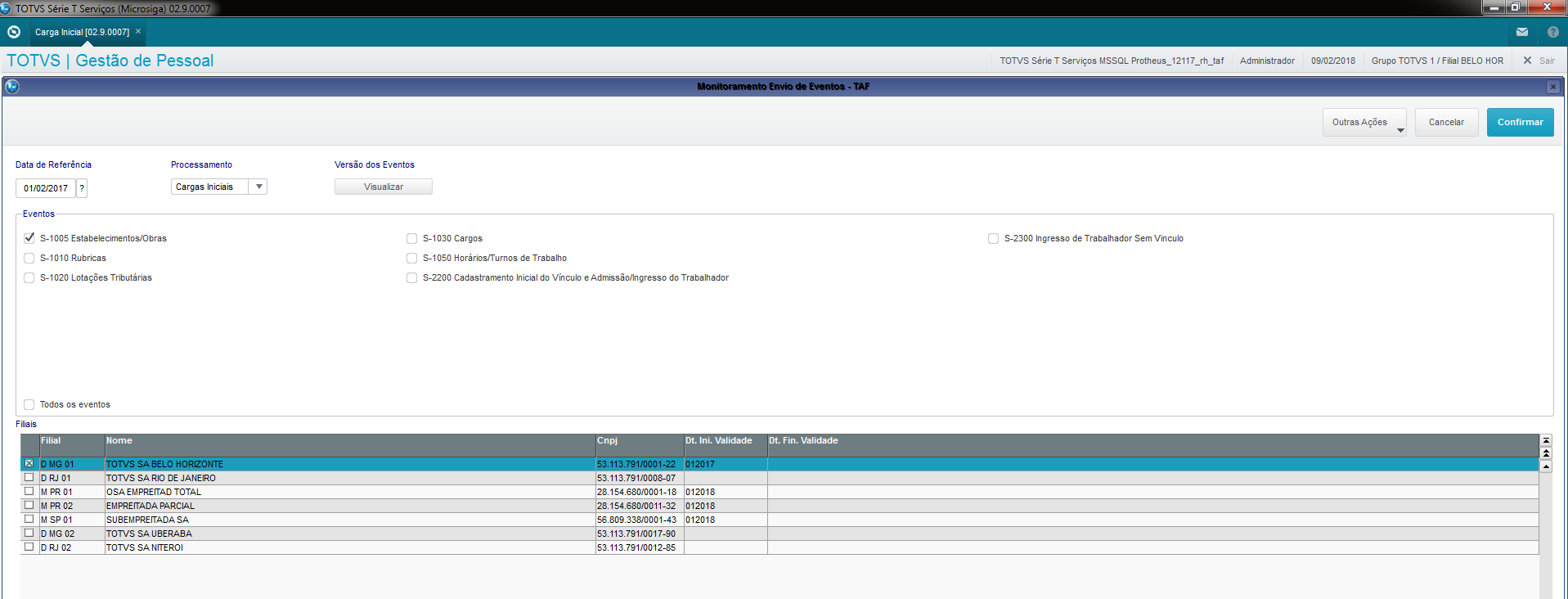Image resolution: width=1568 pixels, height=599 pixels.
Task: Select the OSA EMPREITAD TOTAL name cell
Action: click(350, 492)
